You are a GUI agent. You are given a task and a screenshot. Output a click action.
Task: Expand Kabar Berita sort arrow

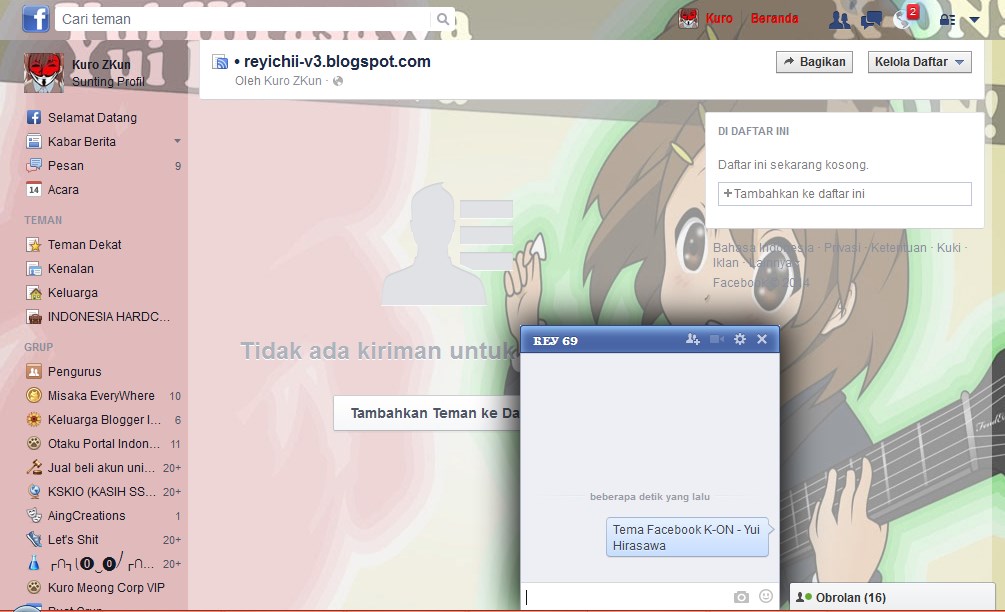coord(178,141)
